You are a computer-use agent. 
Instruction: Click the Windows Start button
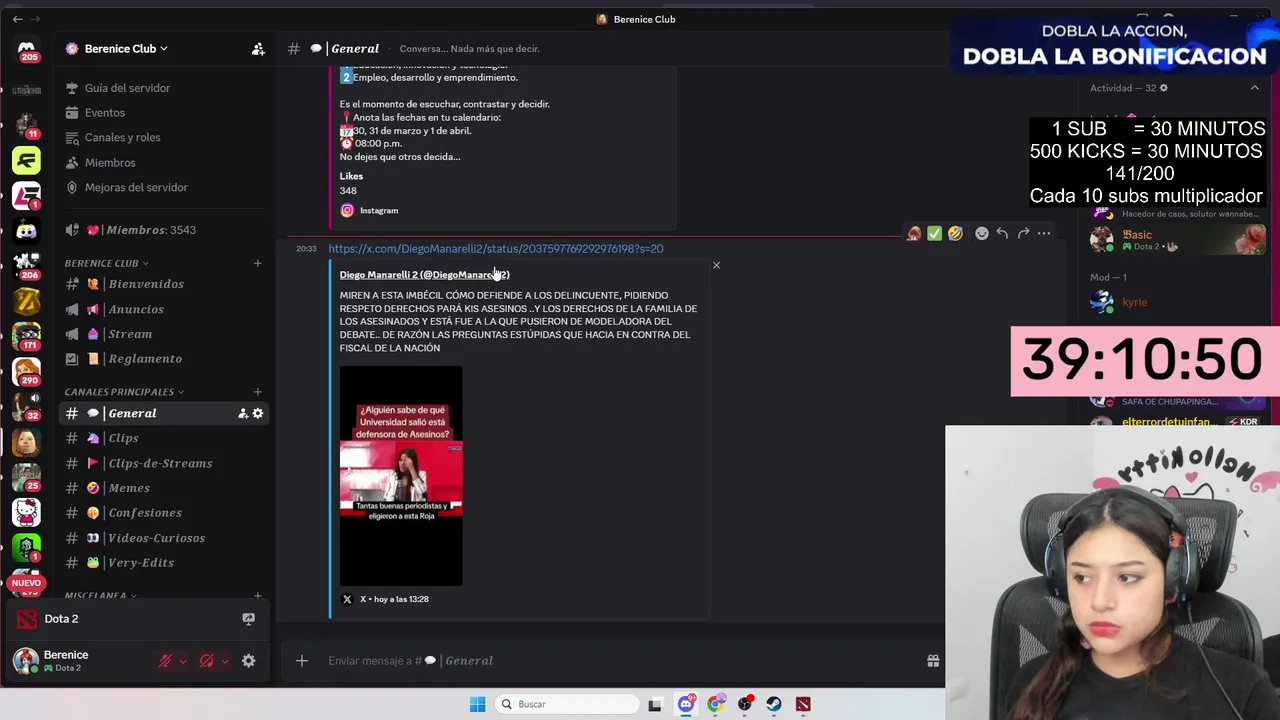coord(477,704)
